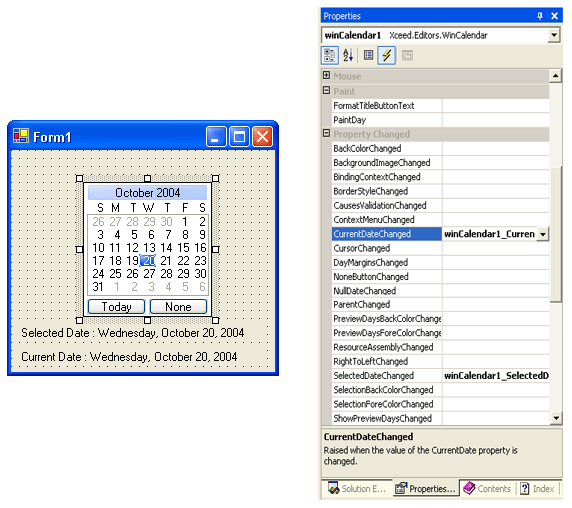Click the None button on calendar

pos(178,307)
